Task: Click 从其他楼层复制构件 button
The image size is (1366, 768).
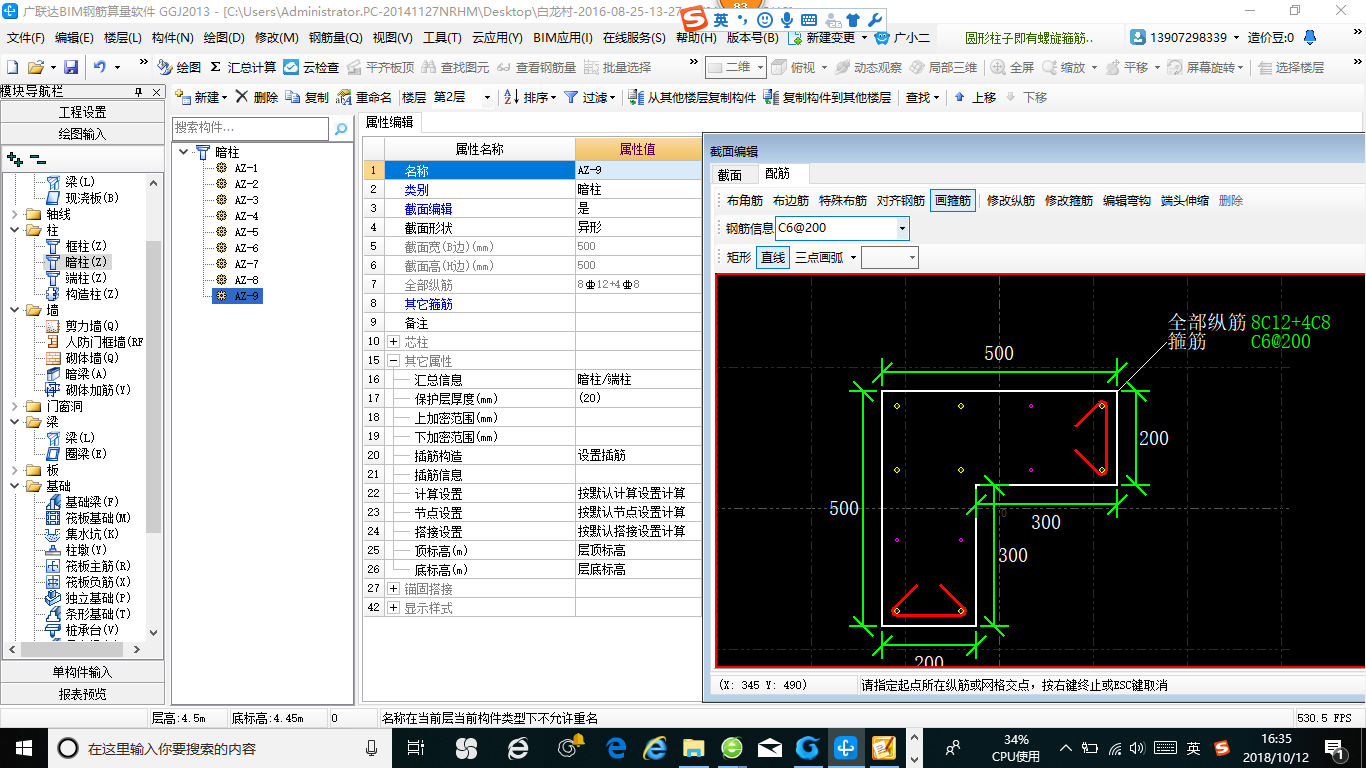Action: [x=692, y=97]
